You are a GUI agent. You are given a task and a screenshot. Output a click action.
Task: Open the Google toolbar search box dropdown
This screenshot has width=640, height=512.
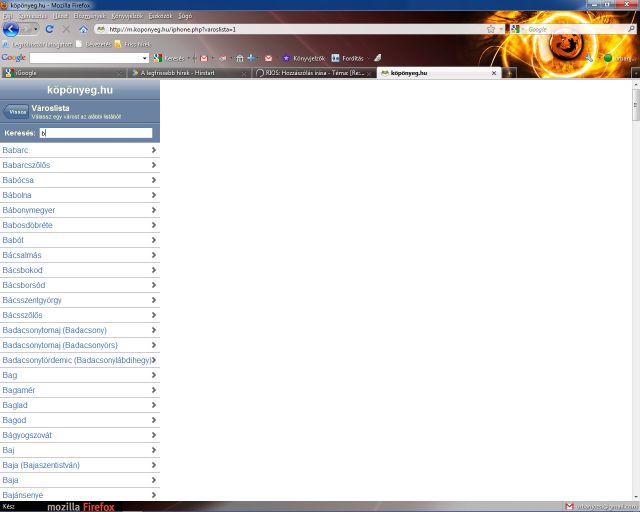coord(144,58)
